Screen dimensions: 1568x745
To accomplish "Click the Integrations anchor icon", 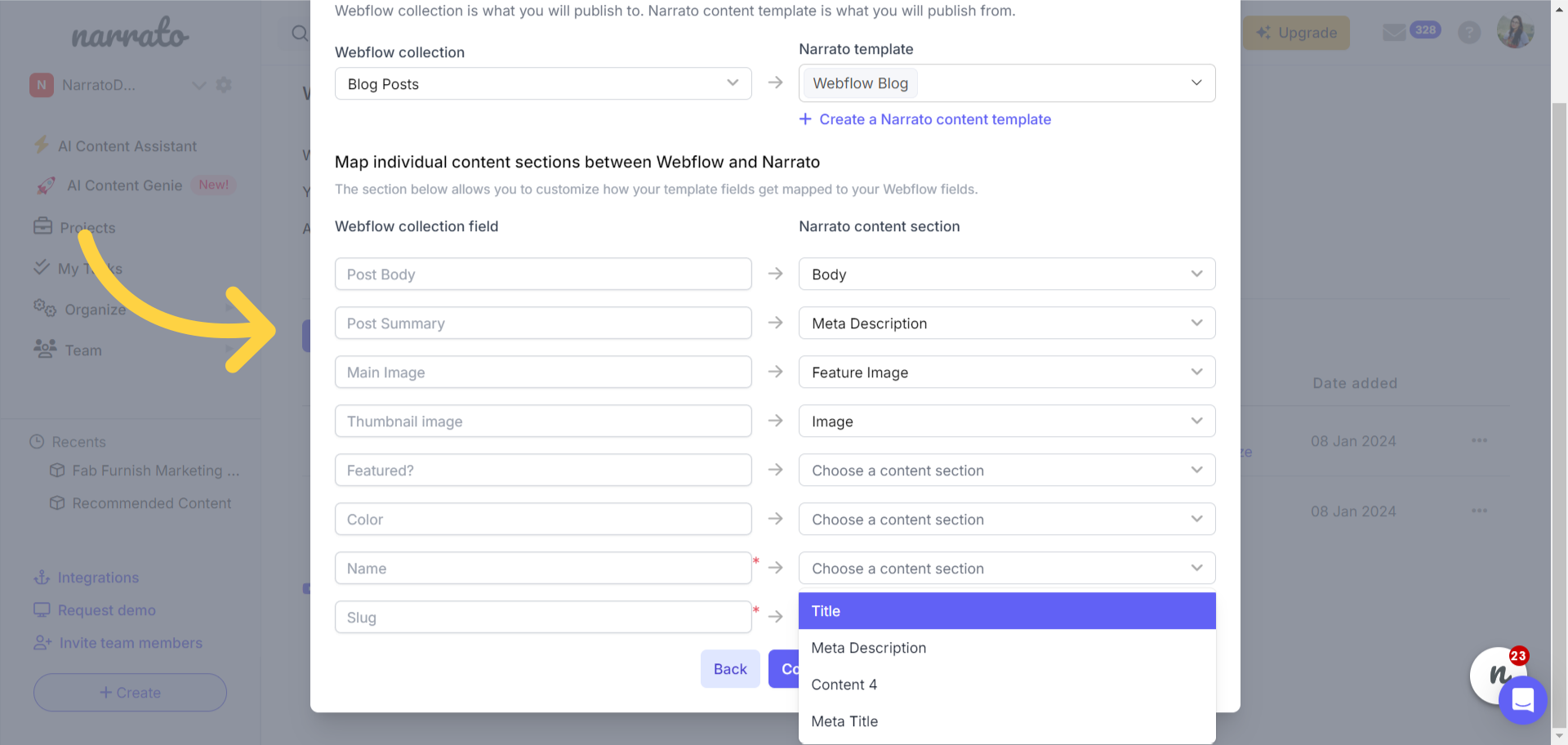I will 42,578.
